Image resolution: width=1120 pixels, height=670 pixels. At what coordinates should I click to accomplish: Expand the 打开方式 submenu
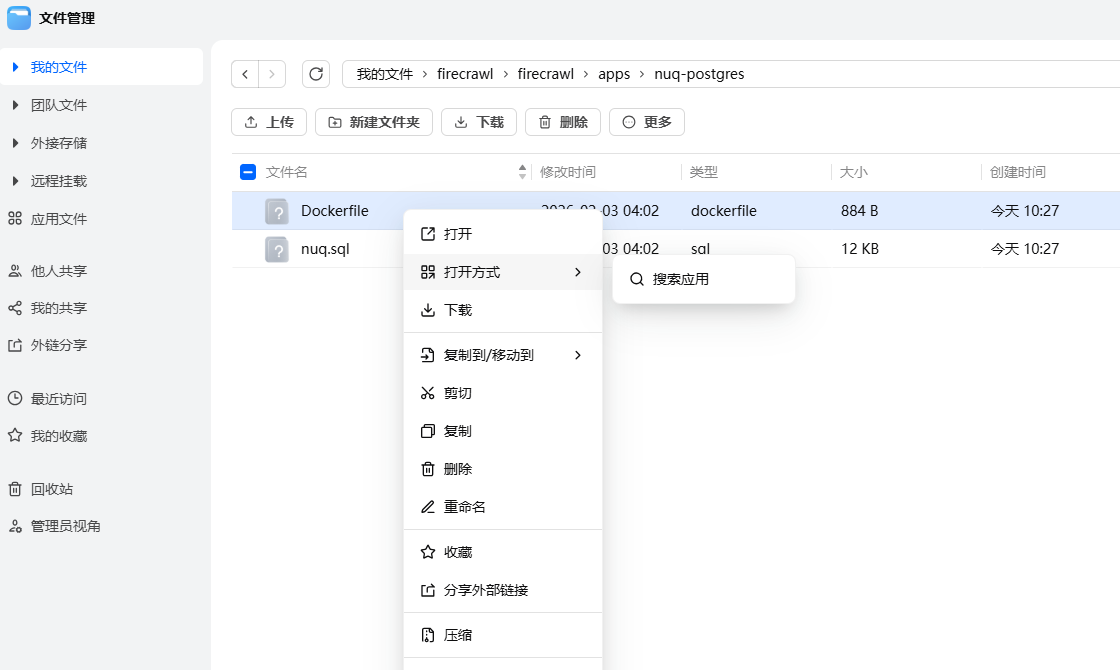[469, 271]
